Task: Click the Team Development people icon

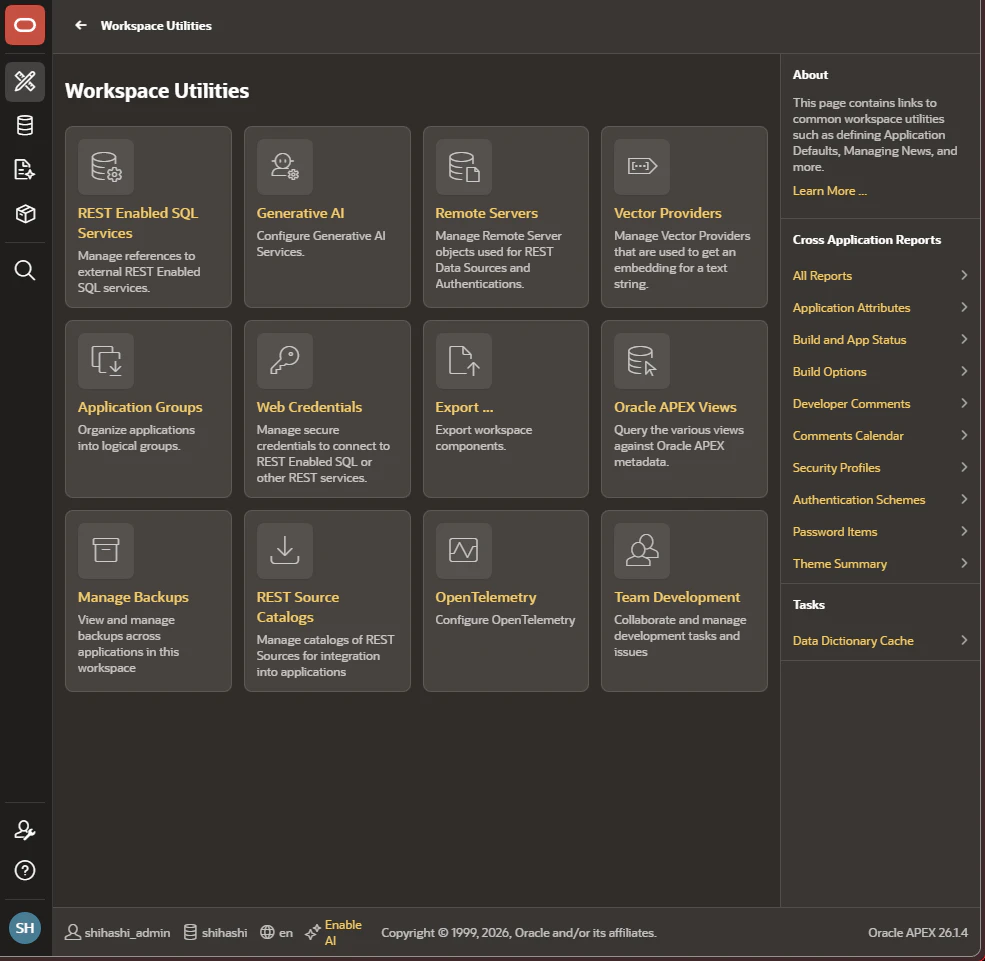Action: (642, 551)
